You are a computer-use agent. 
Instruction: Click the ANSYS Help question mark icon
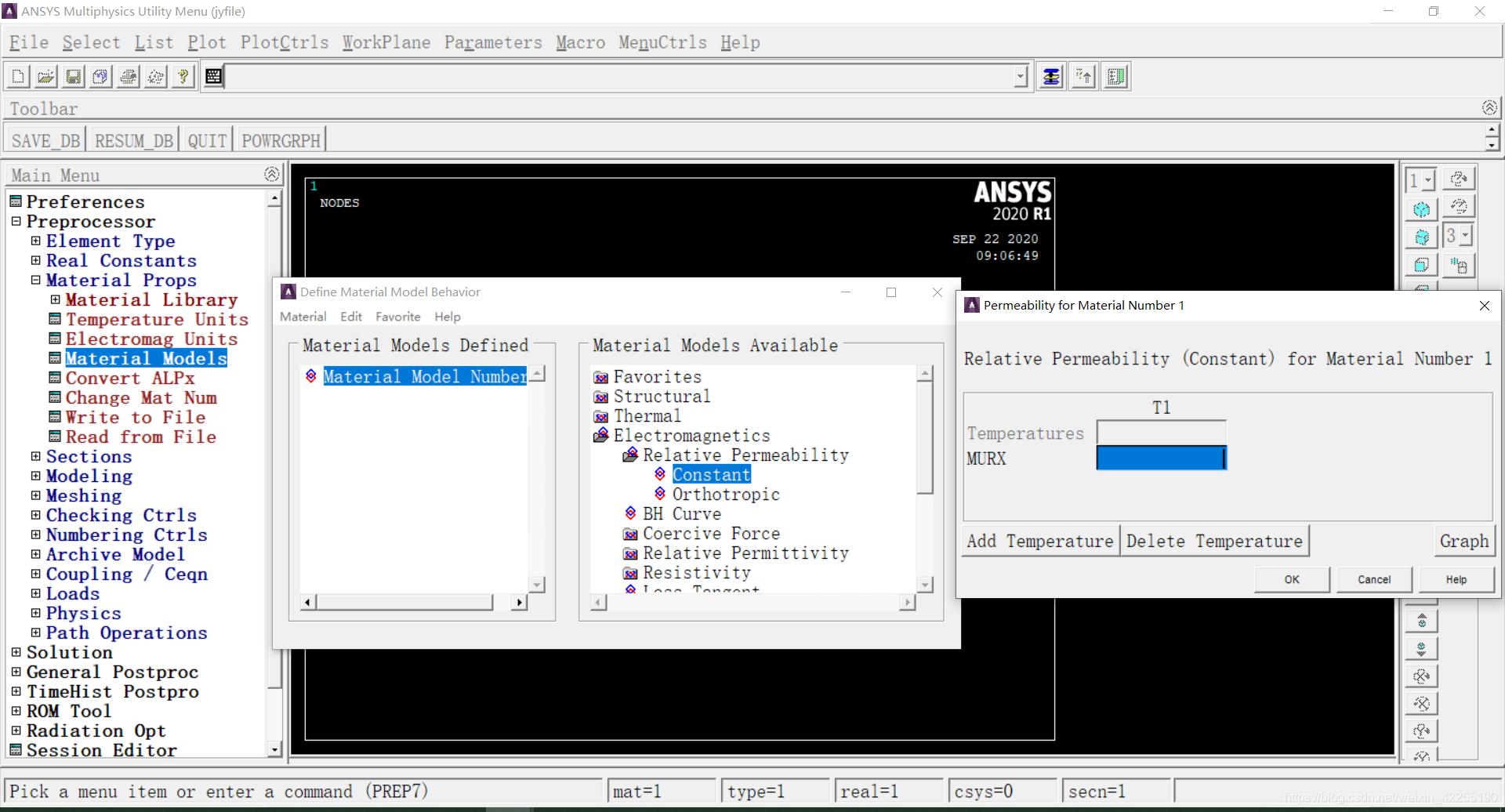pos(183,77)
